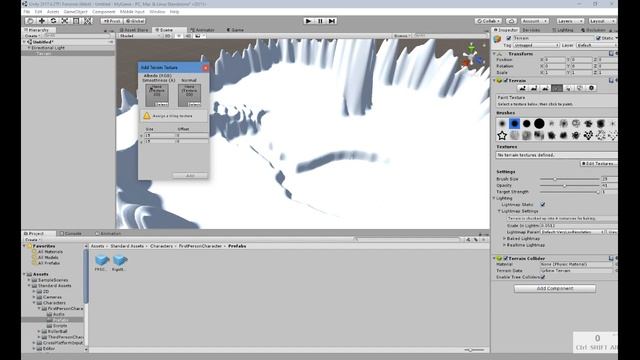Select Paint Texture terrain tool icon
The width and height of the screenshot is (640, 360).
(557, 88)
